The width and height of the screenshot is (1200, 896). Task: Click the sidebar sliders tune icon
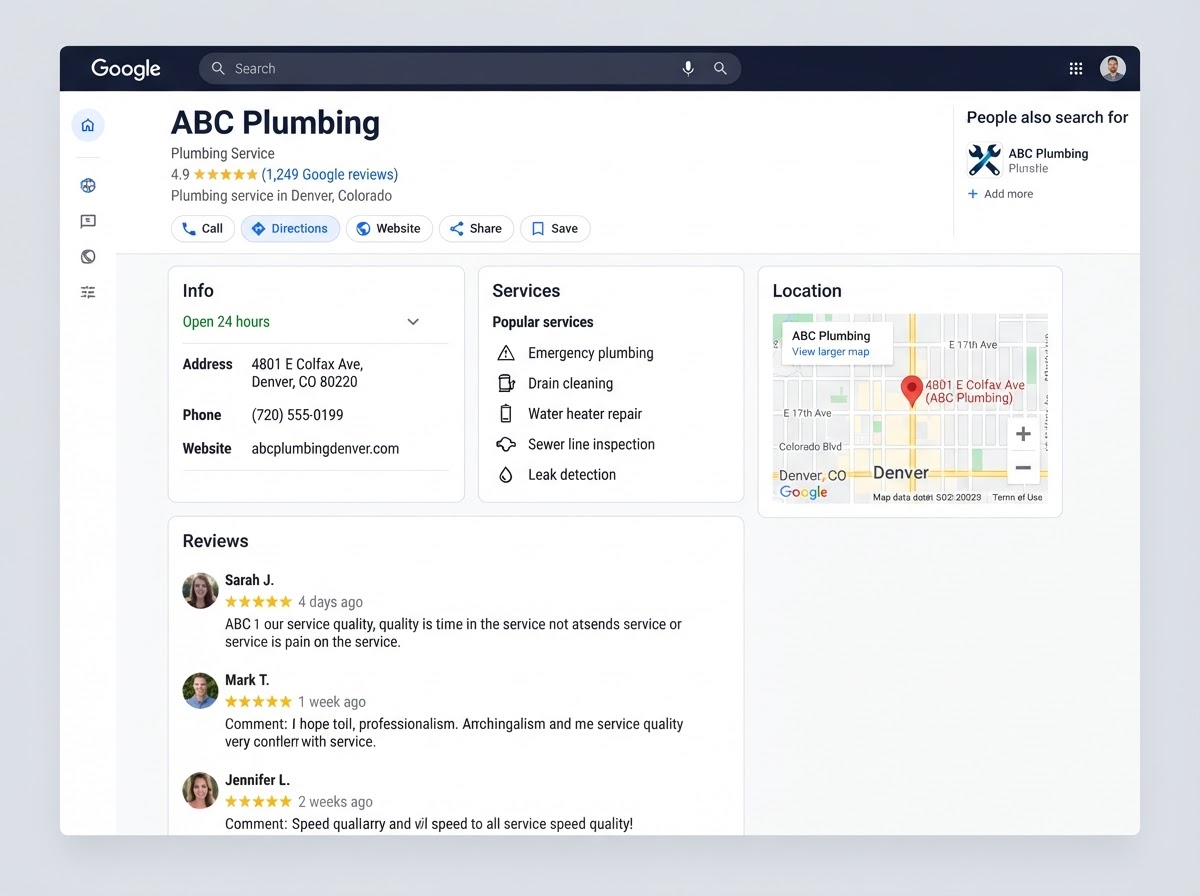pyautogui.click(x=88, y=292)
